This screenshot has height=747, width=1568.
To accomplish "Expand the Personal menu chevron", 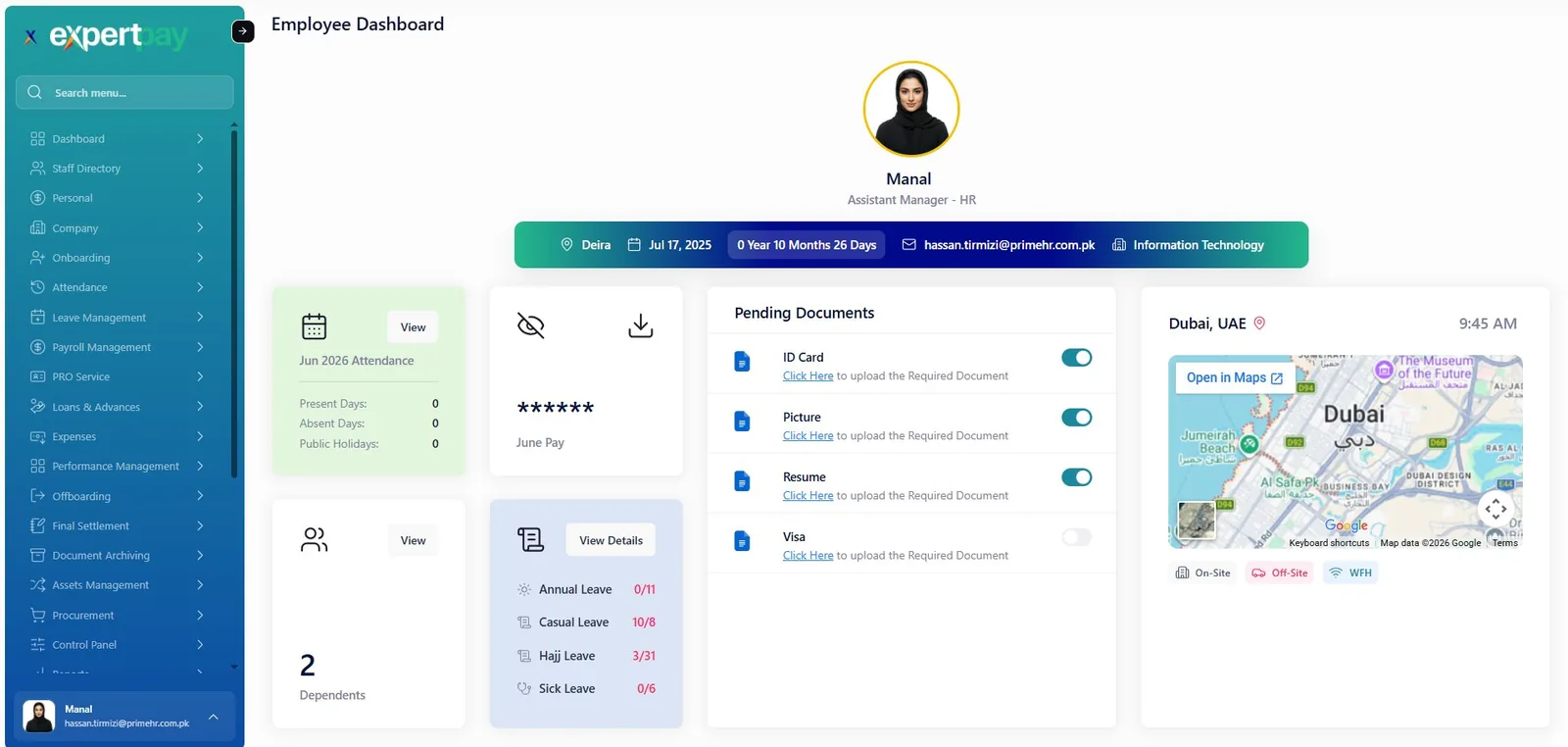I will (x=200, y=198).
